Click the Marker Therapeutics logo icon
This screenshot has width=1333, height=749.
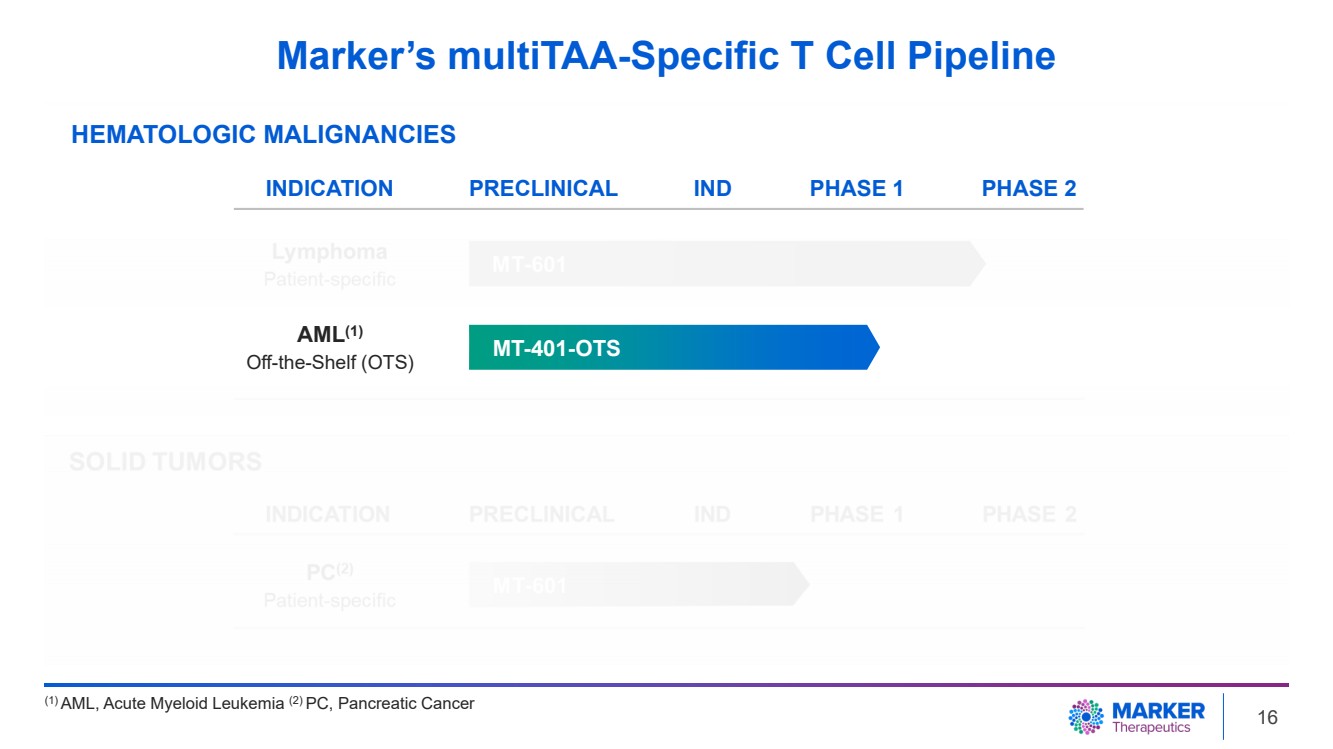coord(1086,717)
